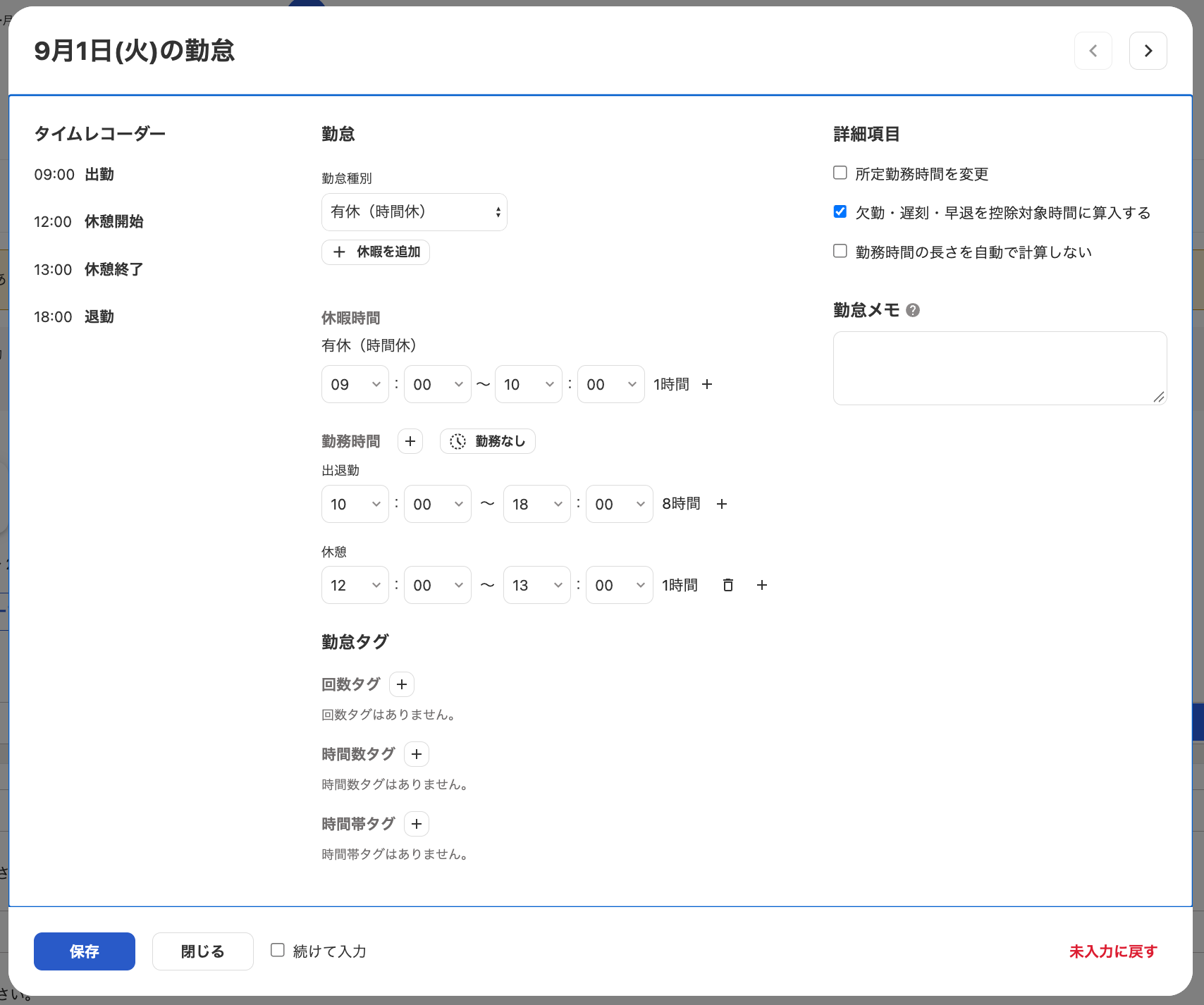Screen dimensions: 1204x1005
Task: Open 休暇時間 start hour dropdown 09
Action: (x=355, y=384)
